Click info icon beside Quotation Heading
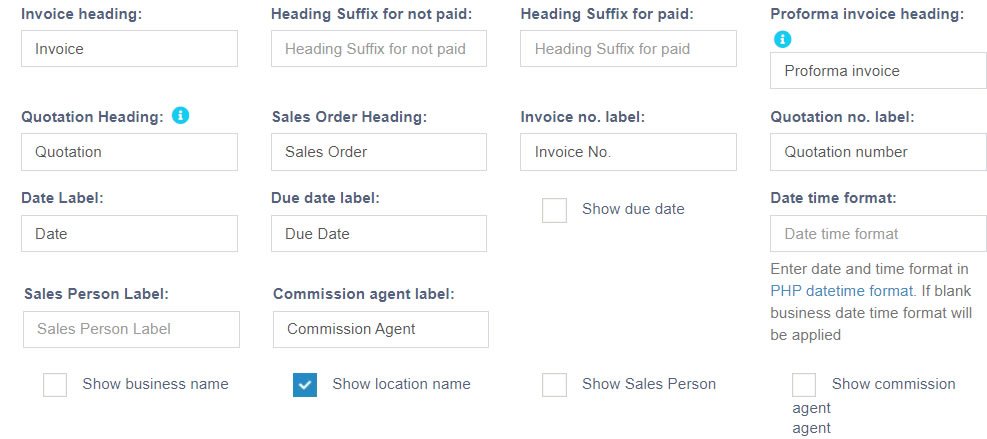987x439 pixels. [180, 116]
